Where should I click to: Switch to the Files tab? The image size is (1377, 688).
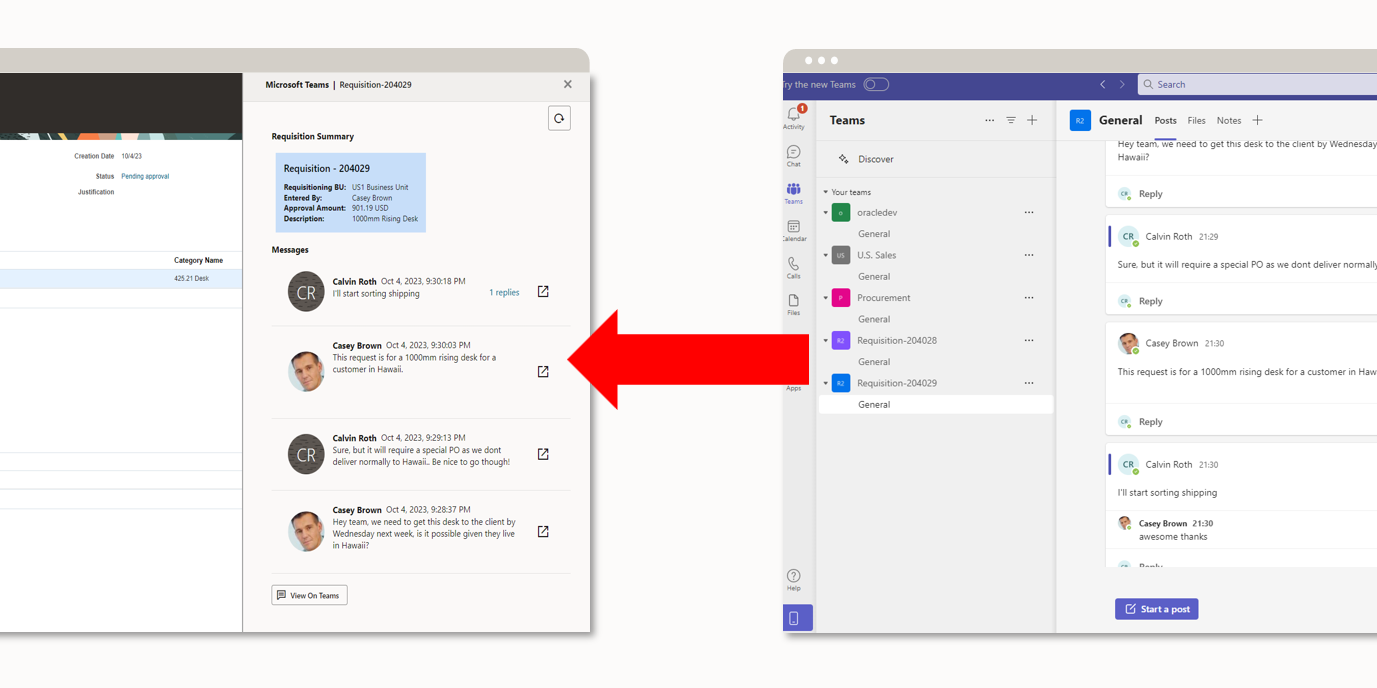pyautogui.click(x=1196, y=121)
